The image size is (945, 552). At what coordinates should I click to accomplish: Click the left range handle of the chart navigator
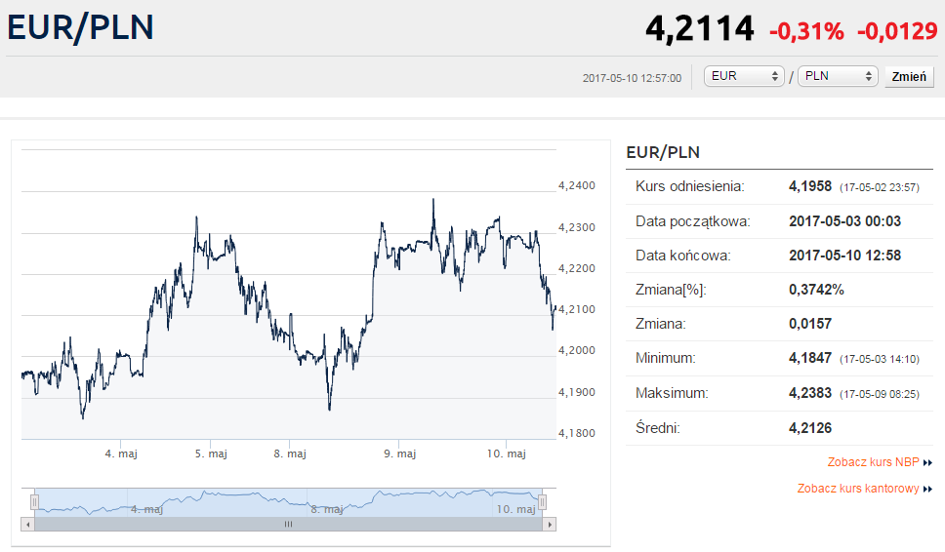coord(34,501)
